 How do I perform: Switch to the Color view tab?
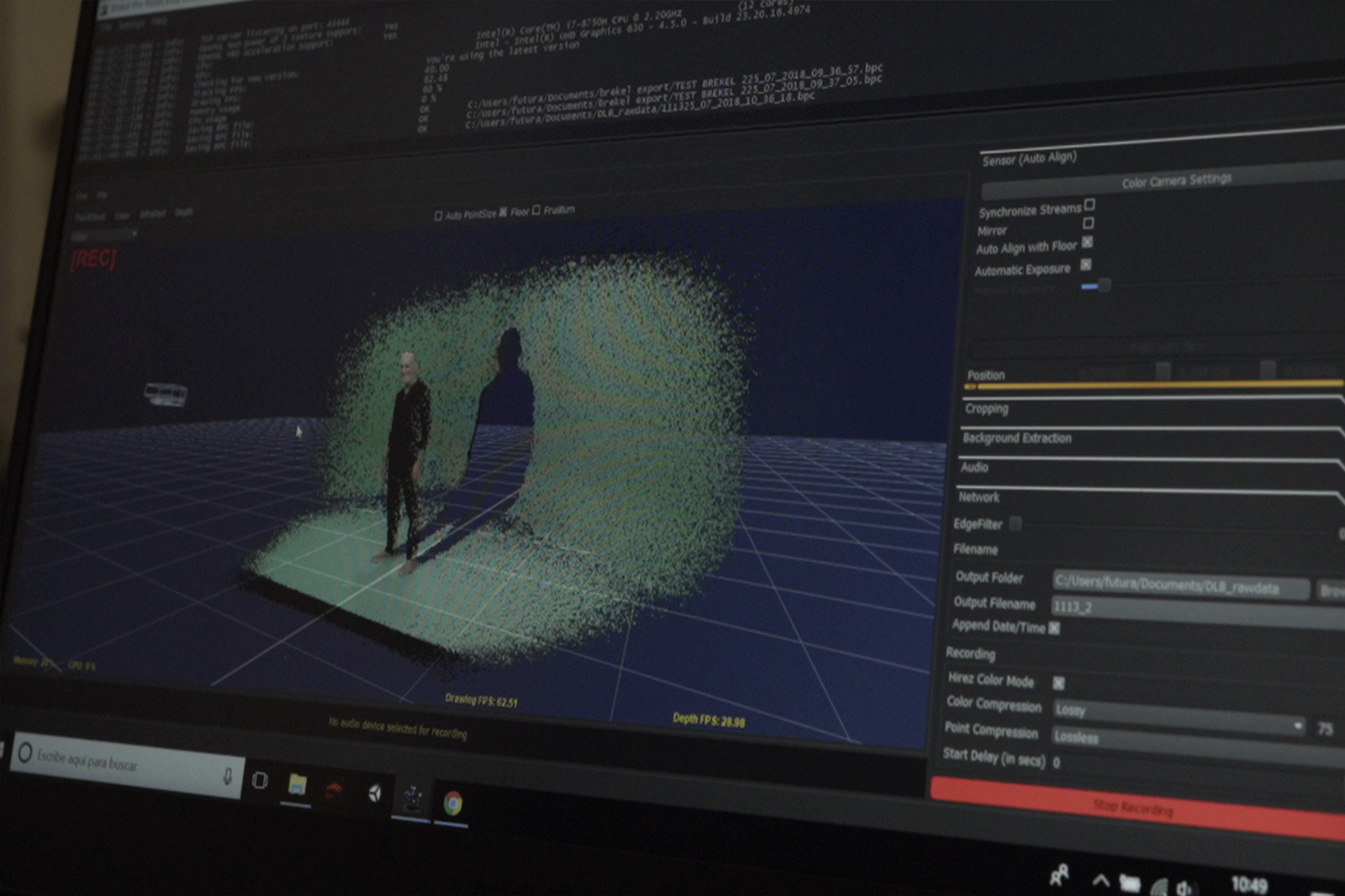(x=123, y=216)
